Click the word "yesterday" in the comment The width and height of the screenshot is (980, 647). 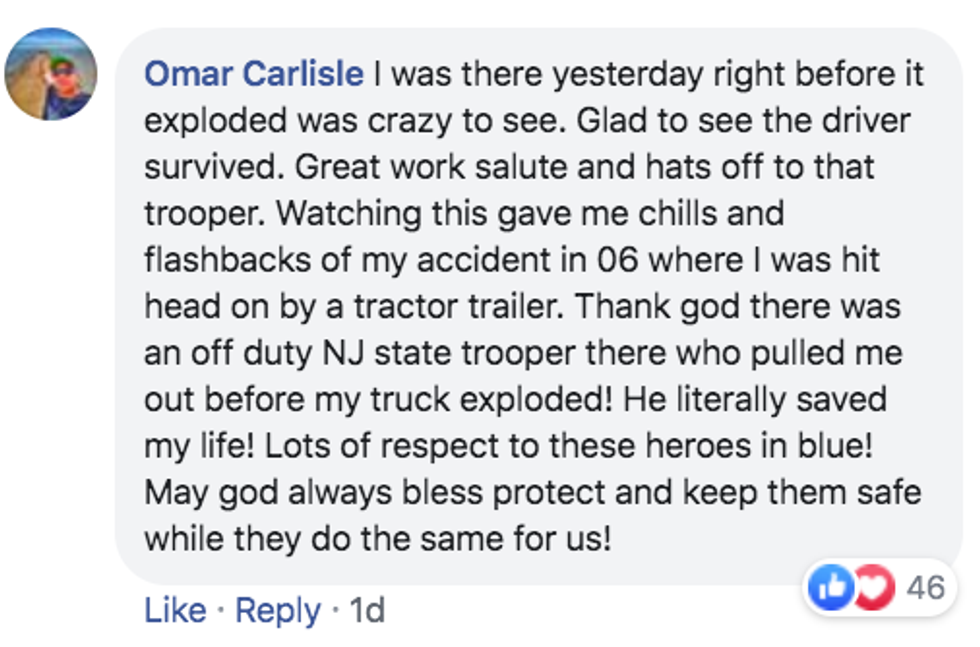click(x=634, y=74)
